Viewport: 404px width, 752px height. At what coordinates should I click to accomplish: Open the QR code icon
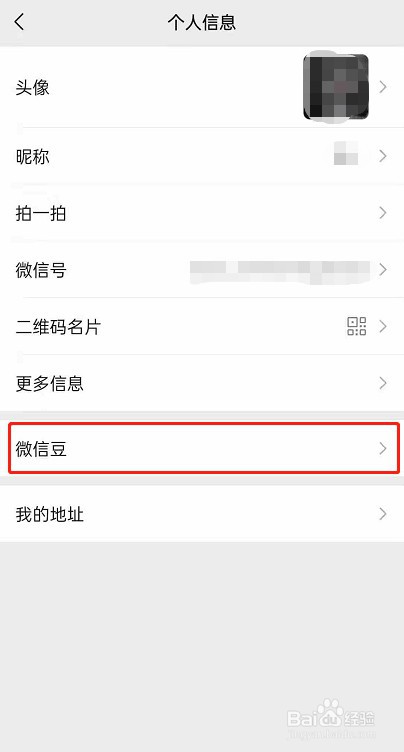[x=356, y=326]
